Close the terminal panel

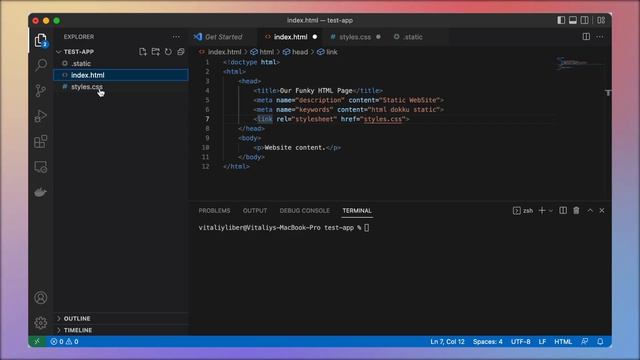[602, 211]
